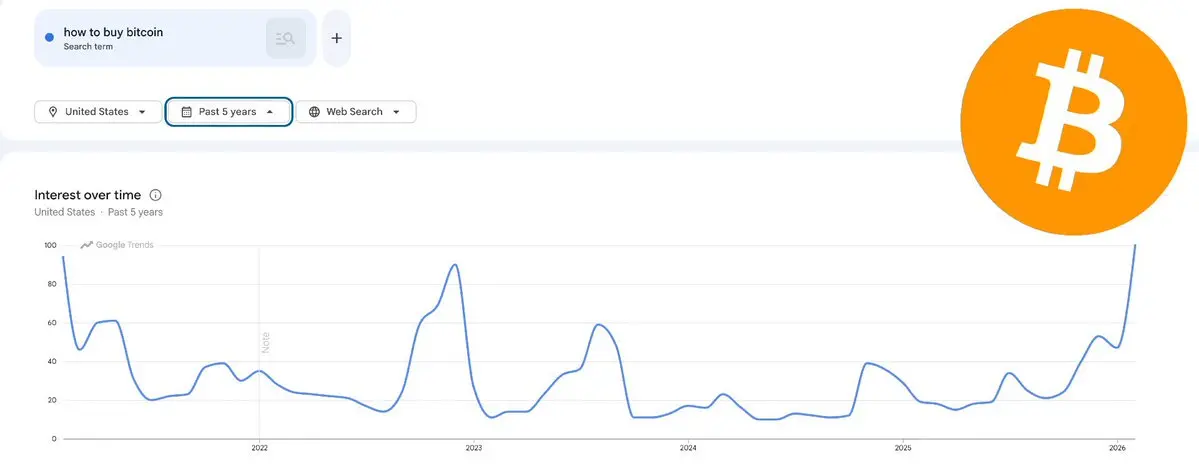Image resolution: width=1199 pixels, height=466 pixels.
Task: Open the Web Search type dropdown
Action: [356, 112]
